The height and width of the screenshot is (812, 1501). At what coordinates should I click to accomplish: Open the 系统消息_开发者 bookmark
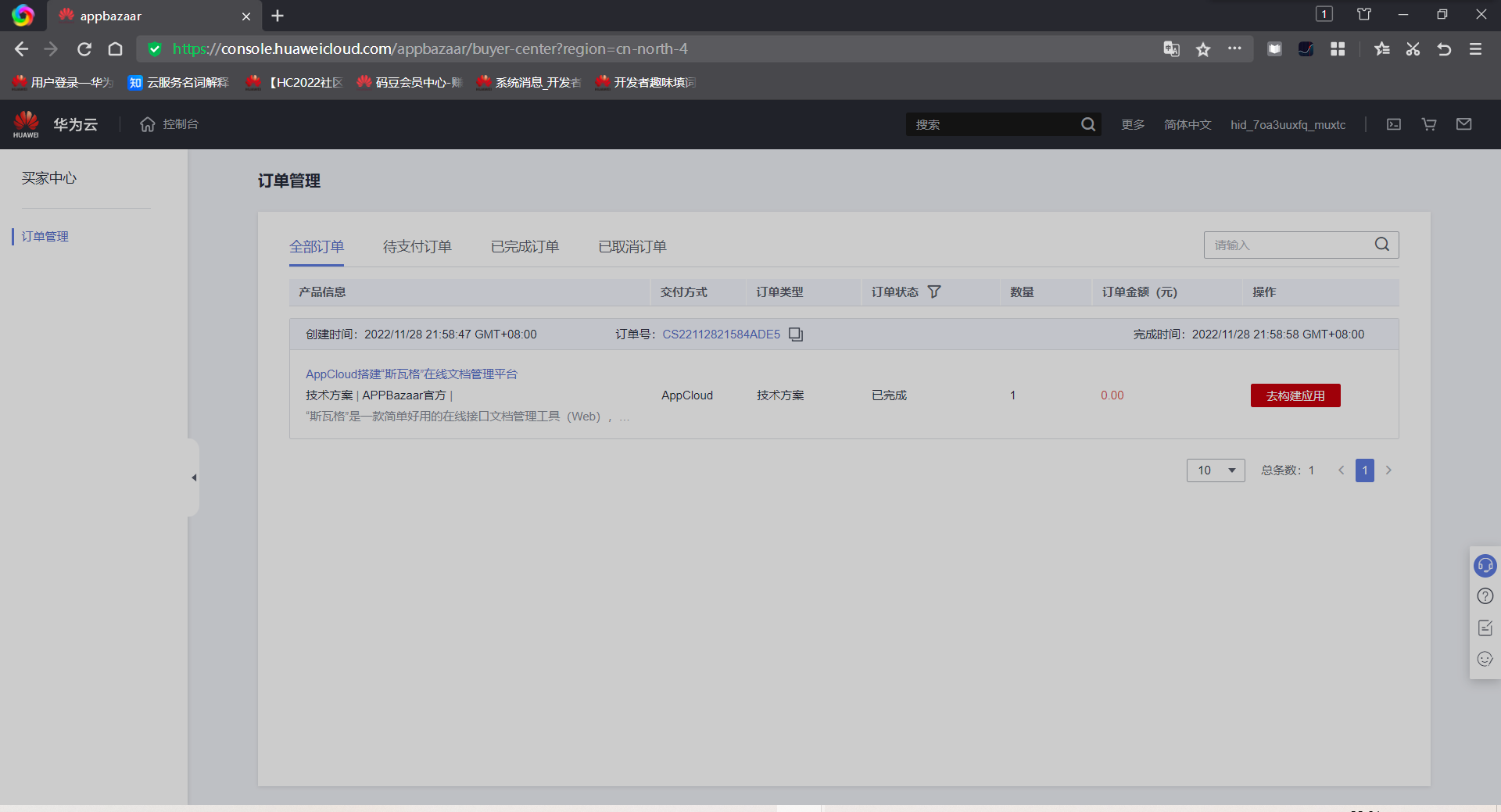pyautogui.click(x=529, y=82)
